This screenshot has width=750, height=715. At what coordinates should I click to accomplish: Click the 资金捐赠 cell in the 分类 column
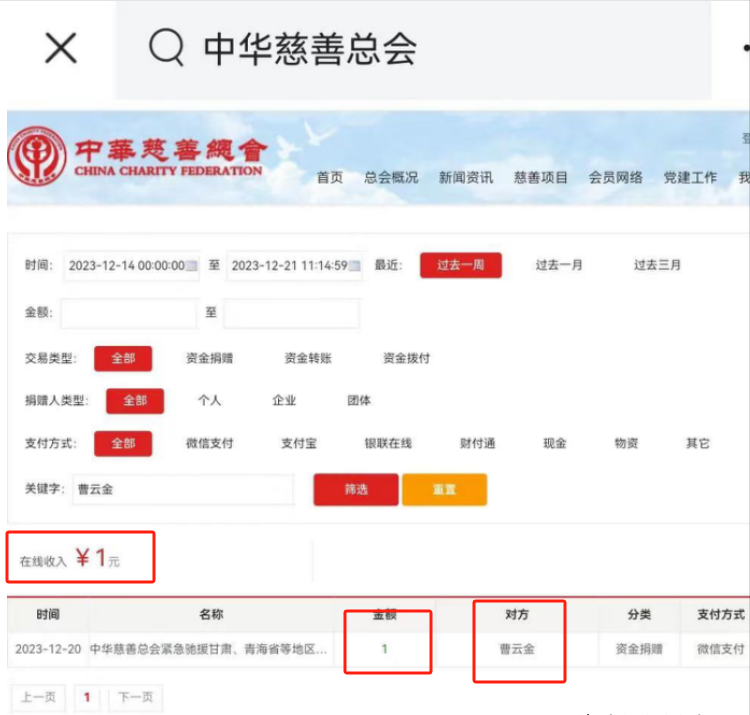[x=639, y=649]
